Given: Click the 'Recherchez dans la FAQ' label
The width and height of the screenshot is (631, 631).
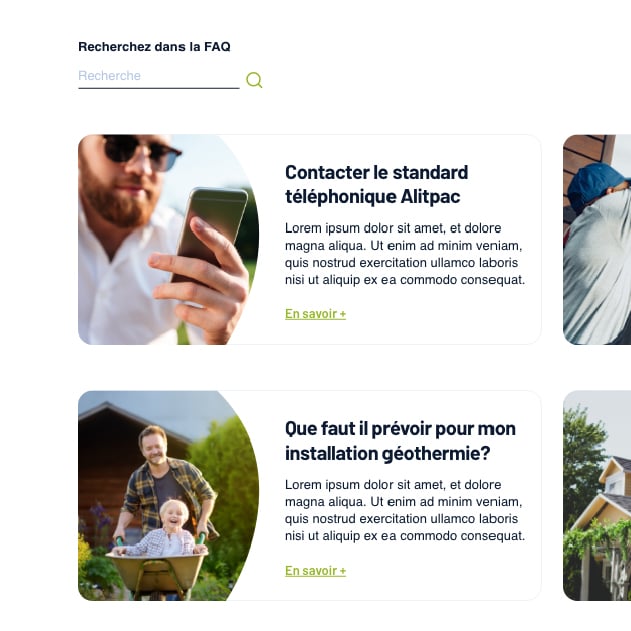Looking at the screenshot, I should pyautogui.click(x=154, y=47).
